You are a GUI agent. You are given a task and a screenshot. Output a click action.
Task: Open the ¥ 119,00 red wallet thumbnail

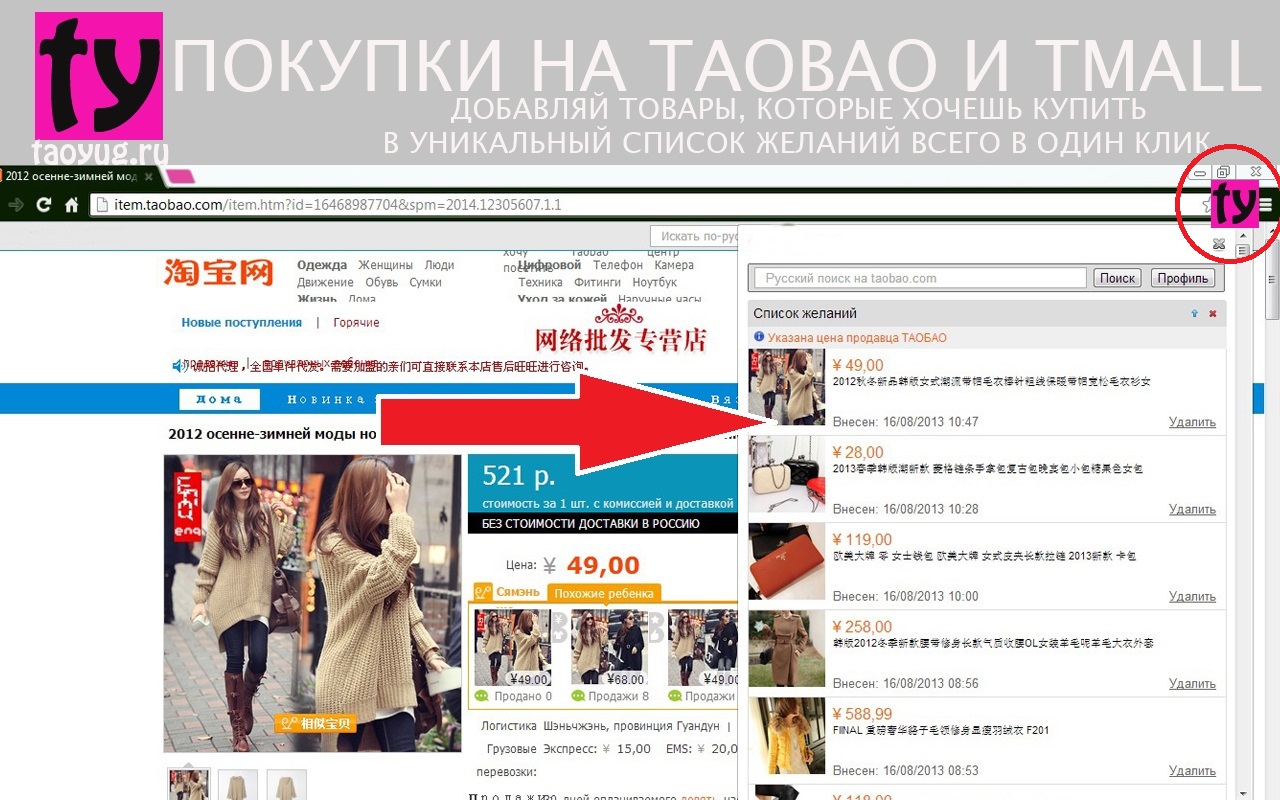point(787,561)
